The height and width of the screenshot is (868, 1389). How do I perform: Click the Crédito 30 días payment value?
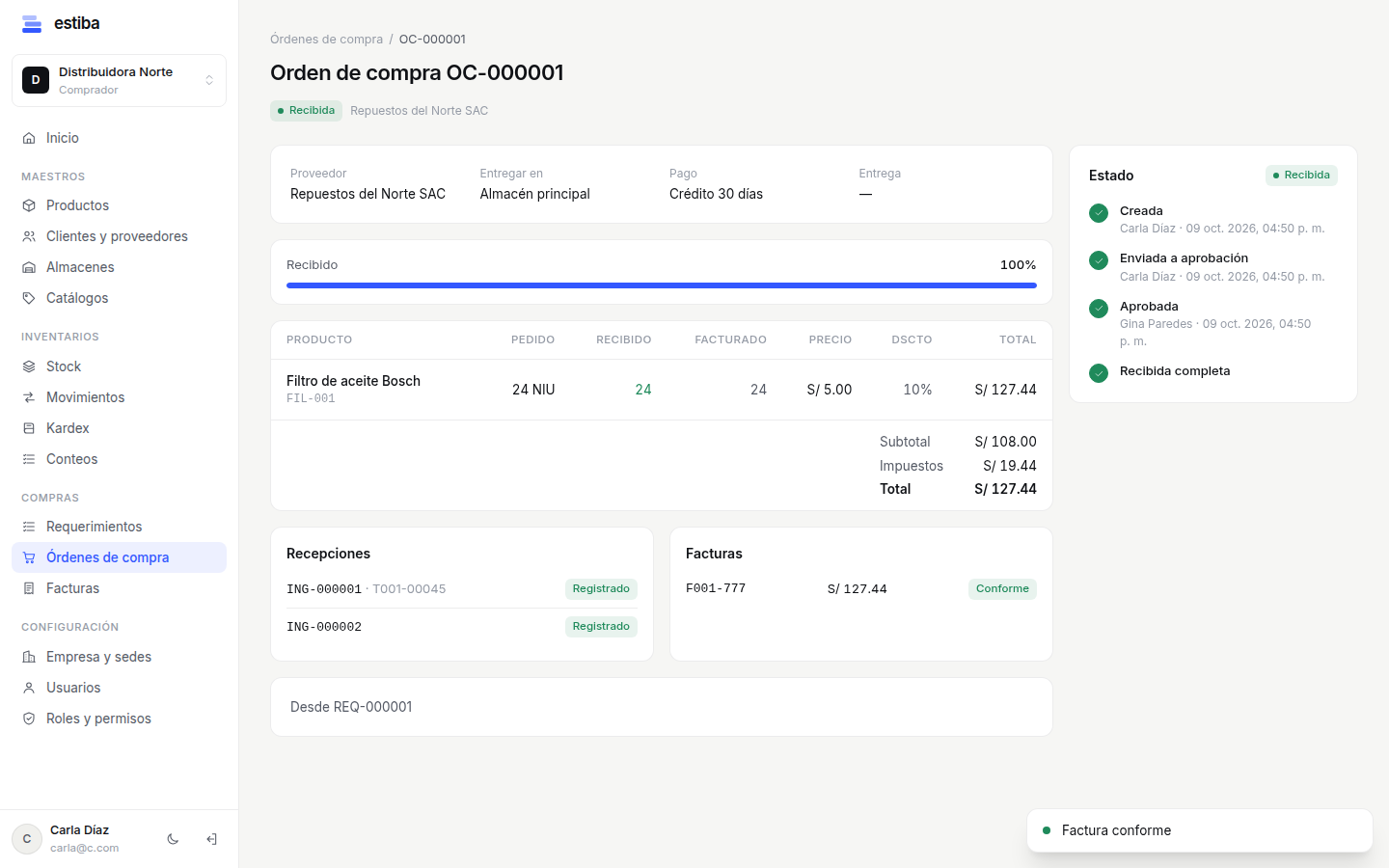click(716, 194)
